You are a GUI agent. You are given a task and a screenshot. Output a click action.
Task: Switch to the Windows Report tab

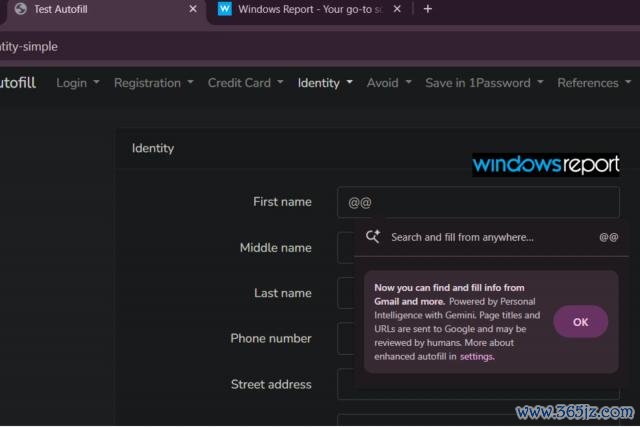coord(310,9)
